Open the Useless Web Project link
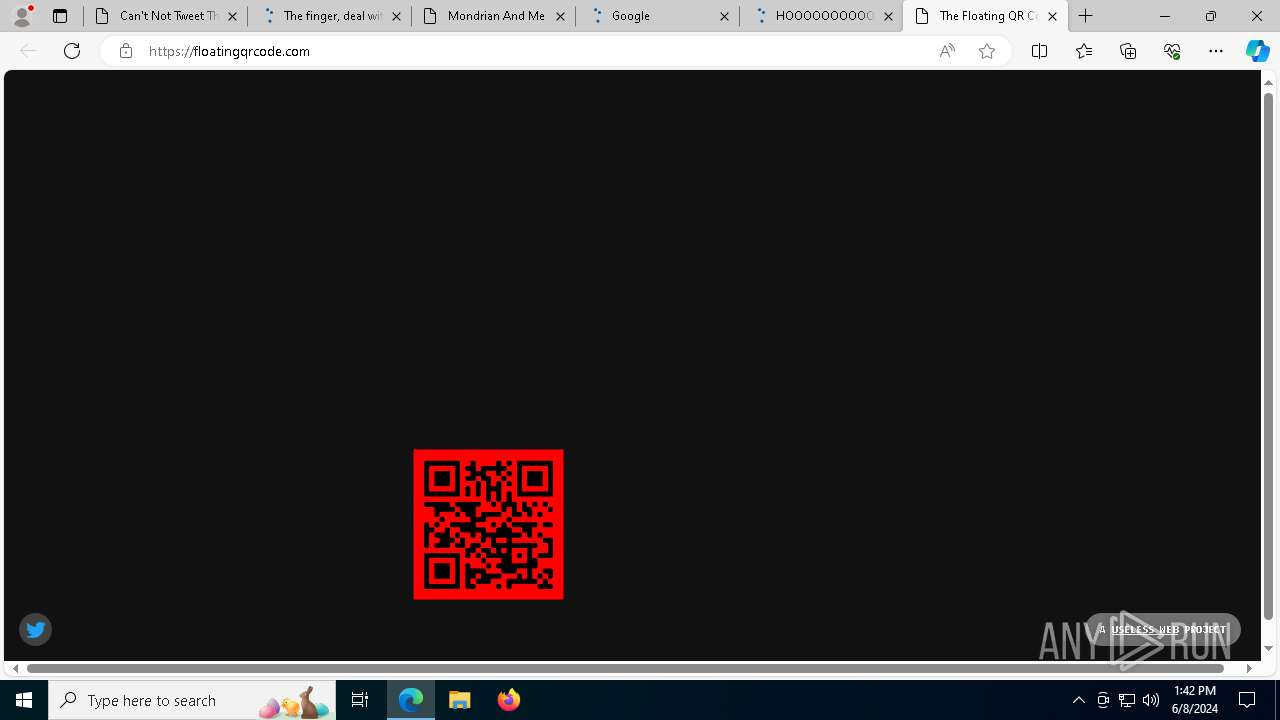Image resolution: width=1280 pixels, height=720 pixels. (1168, 629)
